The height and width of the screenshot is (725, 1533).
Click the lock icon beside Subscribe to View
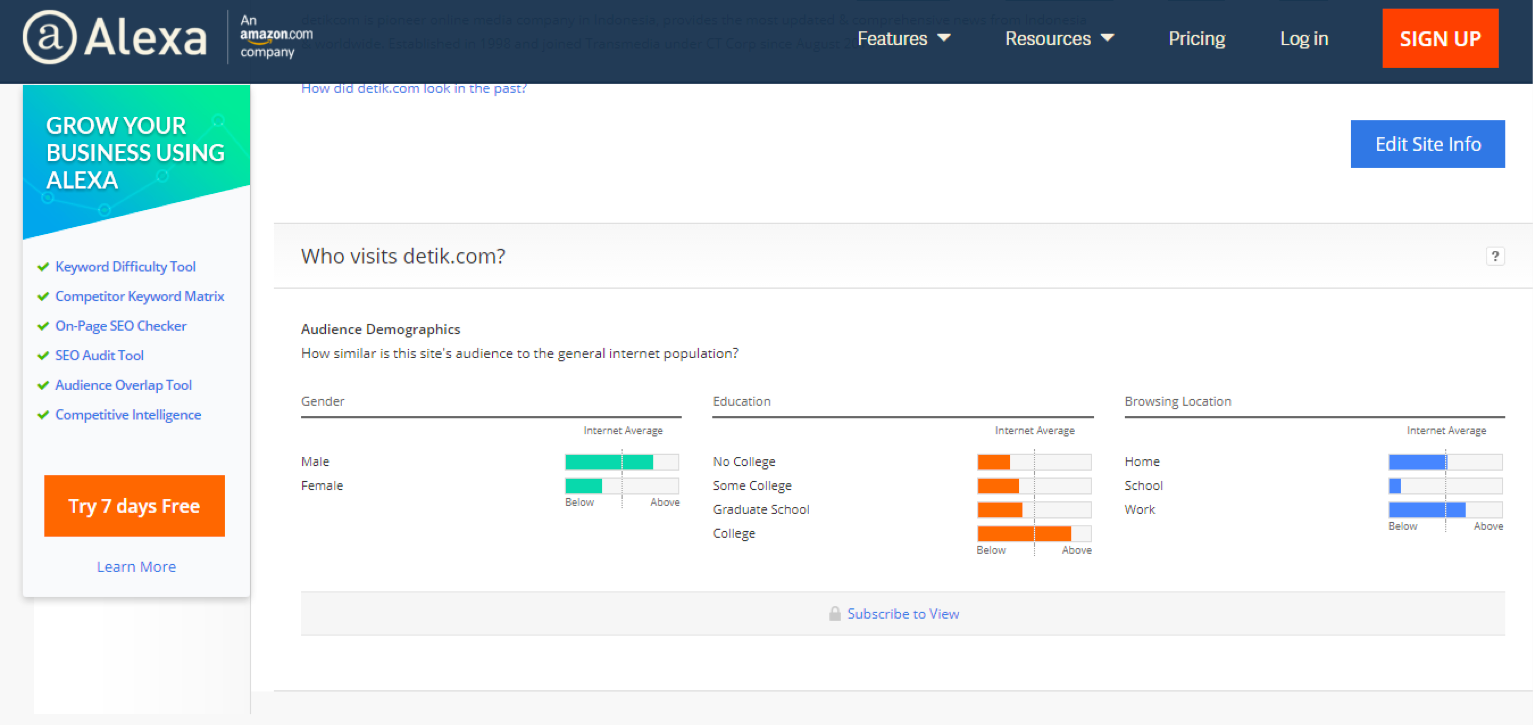(x=834, y=614)
